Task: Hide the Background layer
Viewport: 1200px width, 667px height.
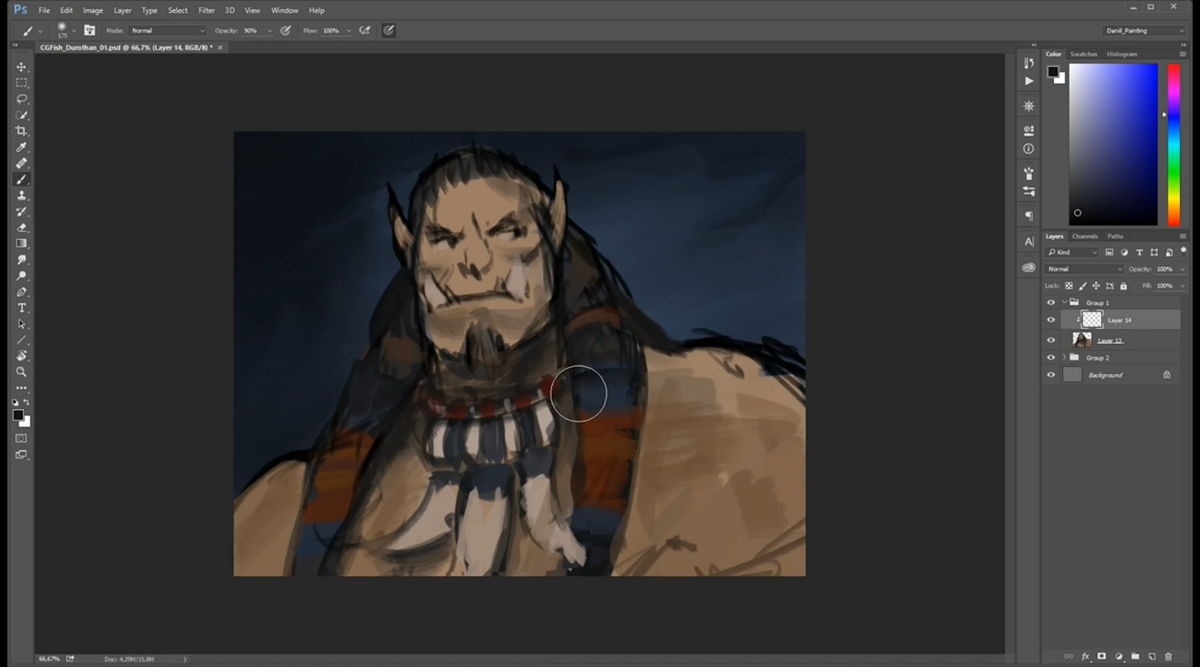Action: 1050,375
